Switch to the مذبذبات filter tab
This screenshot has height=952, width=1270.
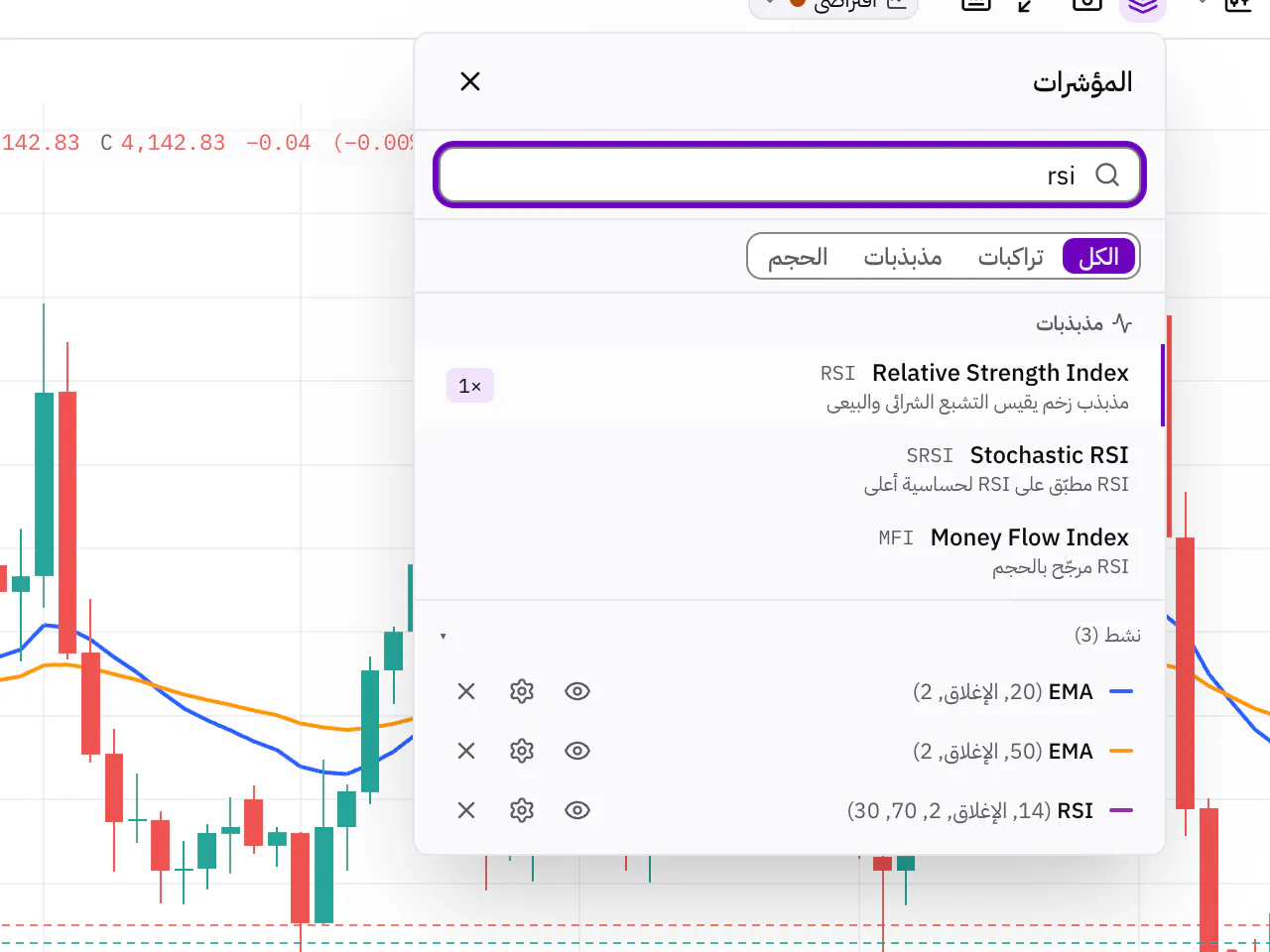pos(903,257)
